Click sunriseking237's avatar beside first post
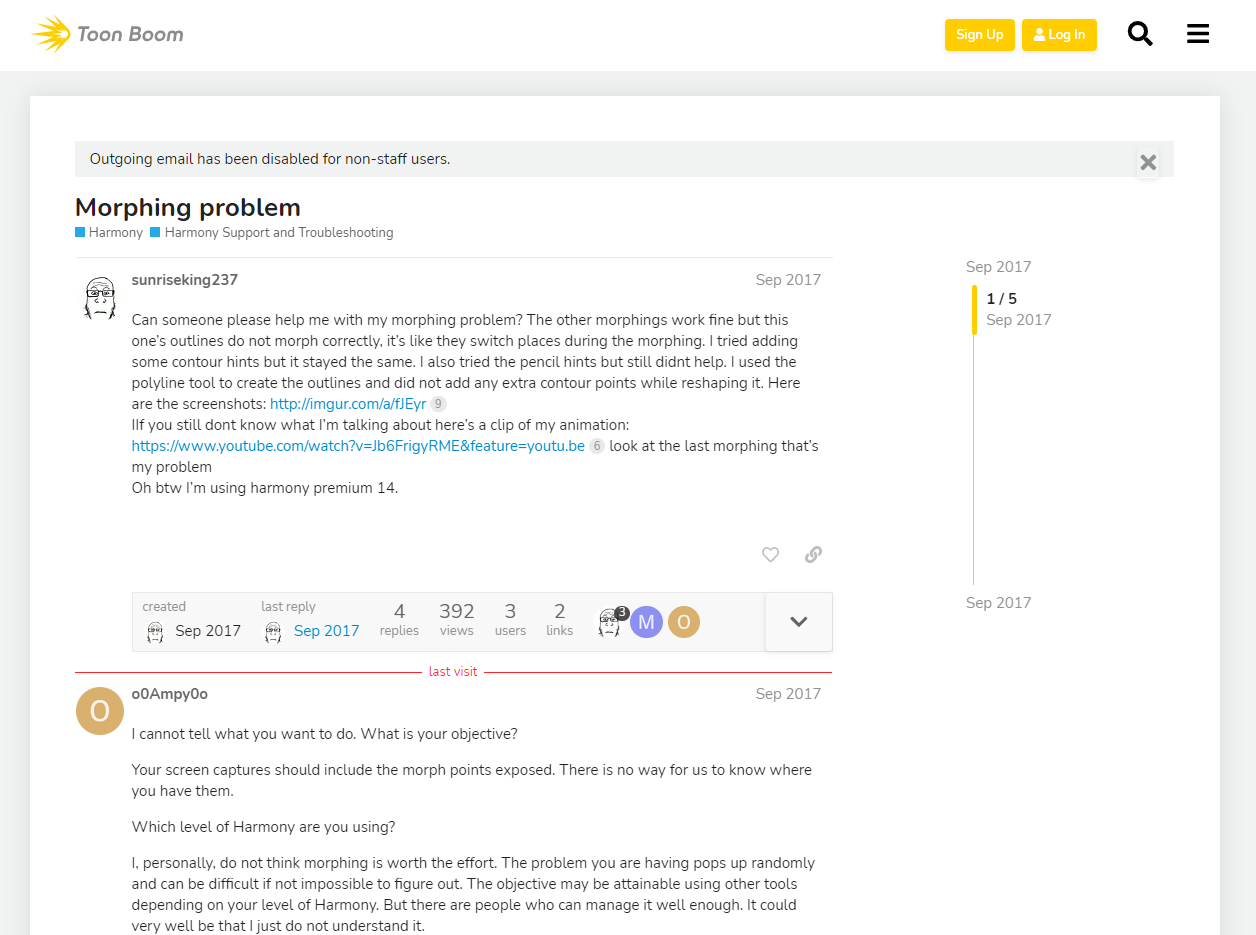This screenshot has width=1256, height=935. click(100, 298)
